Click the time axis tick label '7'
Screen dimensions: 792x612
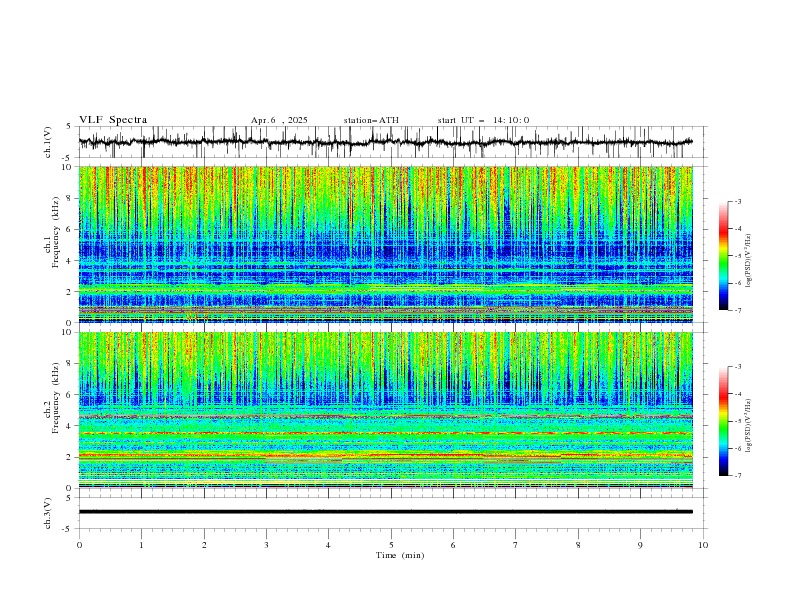pyautogui.click(x=516, y=545)
